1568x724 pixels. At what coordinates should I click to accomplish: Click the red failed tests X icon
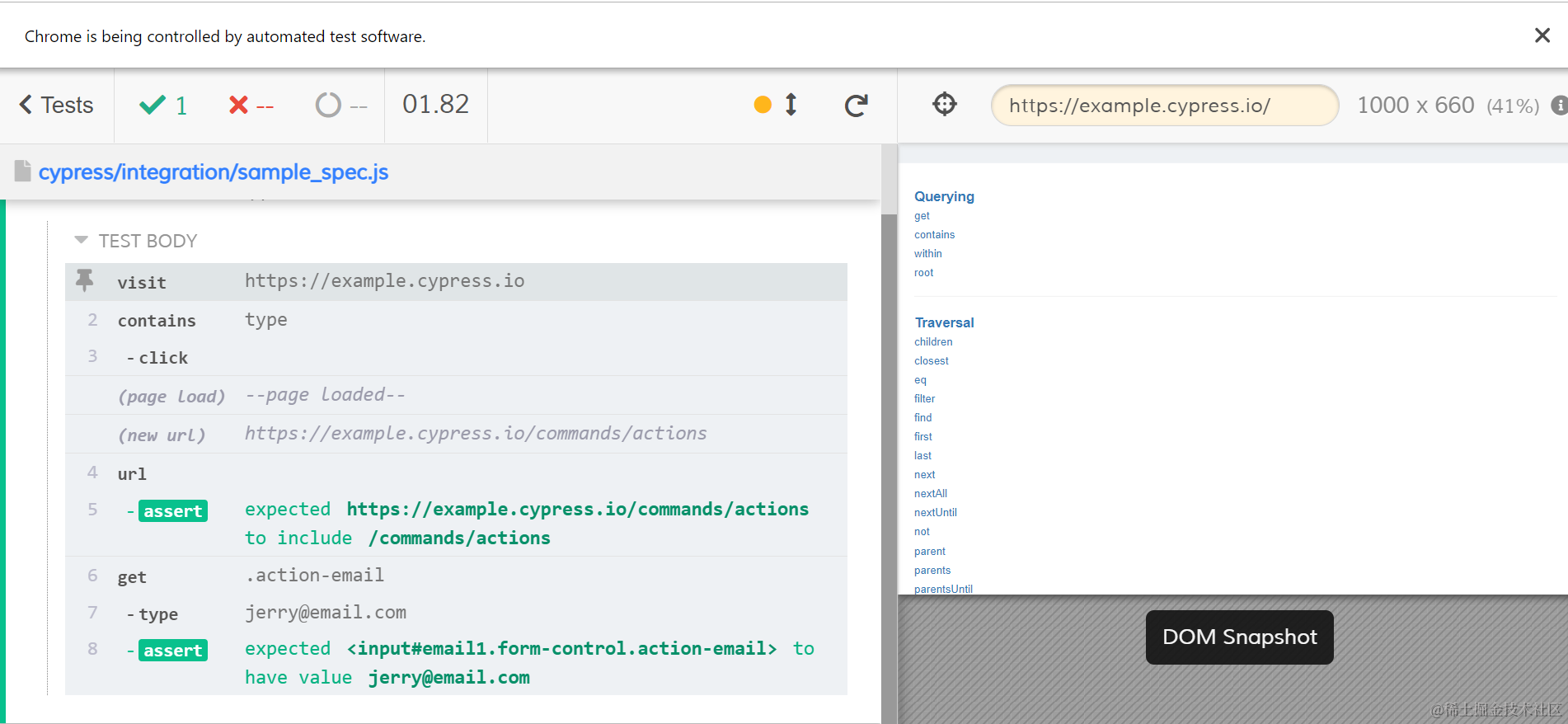click(x=238, y=105)
